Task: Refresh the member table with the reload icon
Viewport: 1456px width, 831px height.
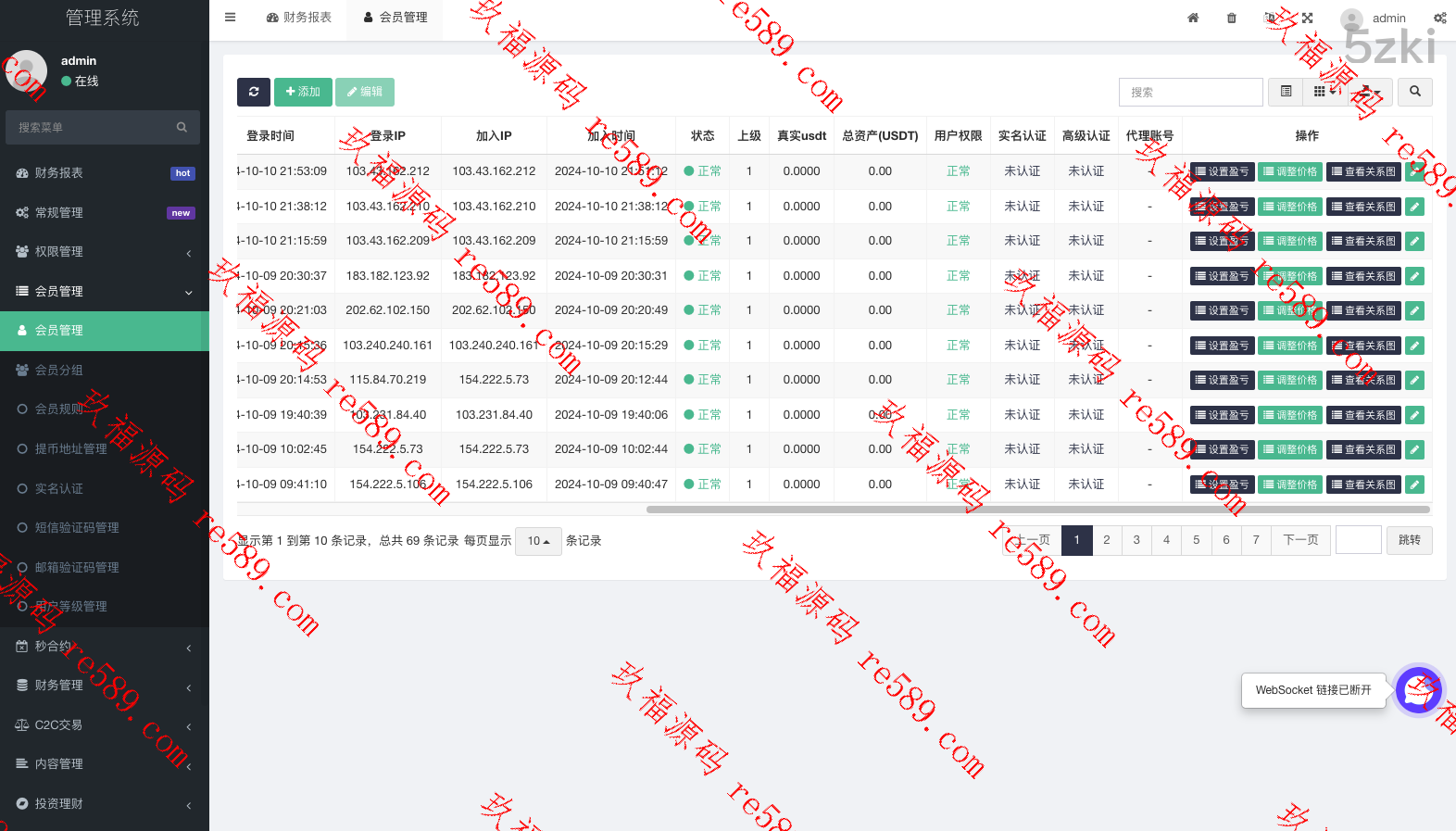Action: point(254,92)
